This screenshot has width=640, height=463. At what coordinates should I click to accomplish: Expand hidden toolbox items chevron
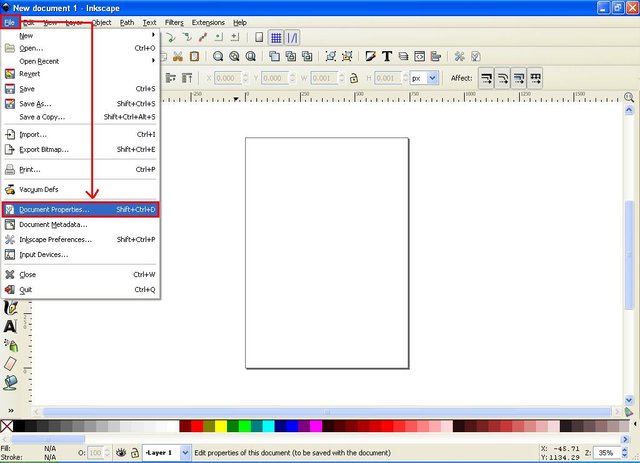tap(11, 410)
